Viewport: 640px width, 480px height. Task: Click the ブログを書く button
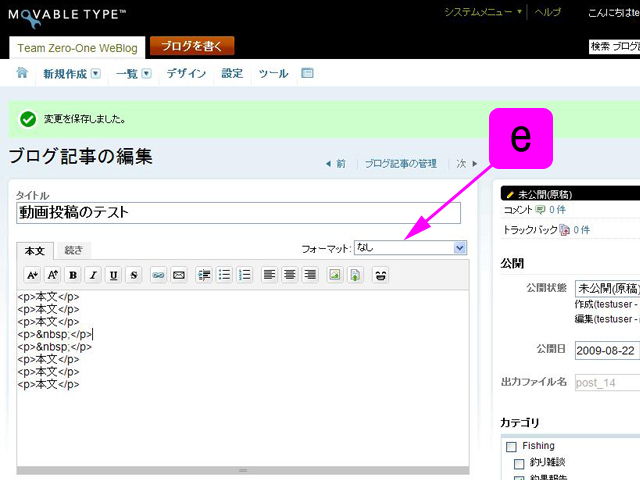192,46
